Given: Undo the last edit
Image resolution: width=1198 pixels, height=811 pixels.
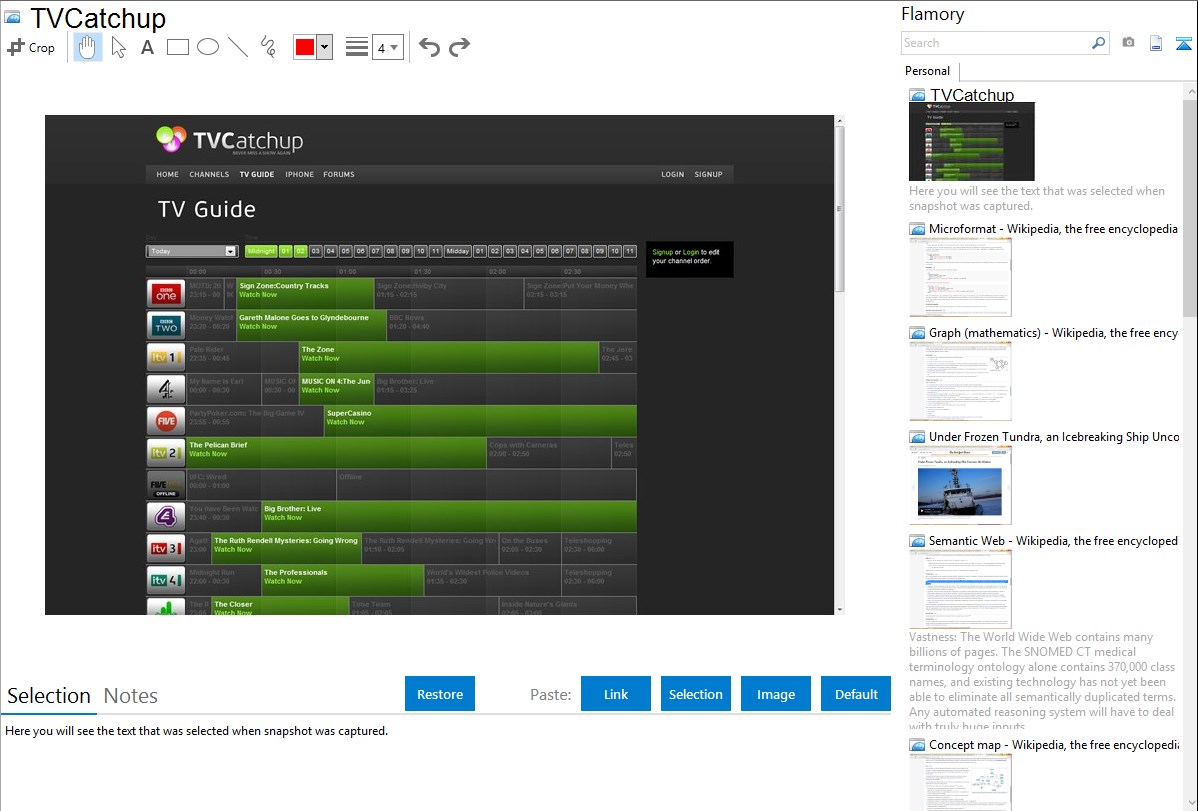Looking at the screenshot, I should point(429,47).
